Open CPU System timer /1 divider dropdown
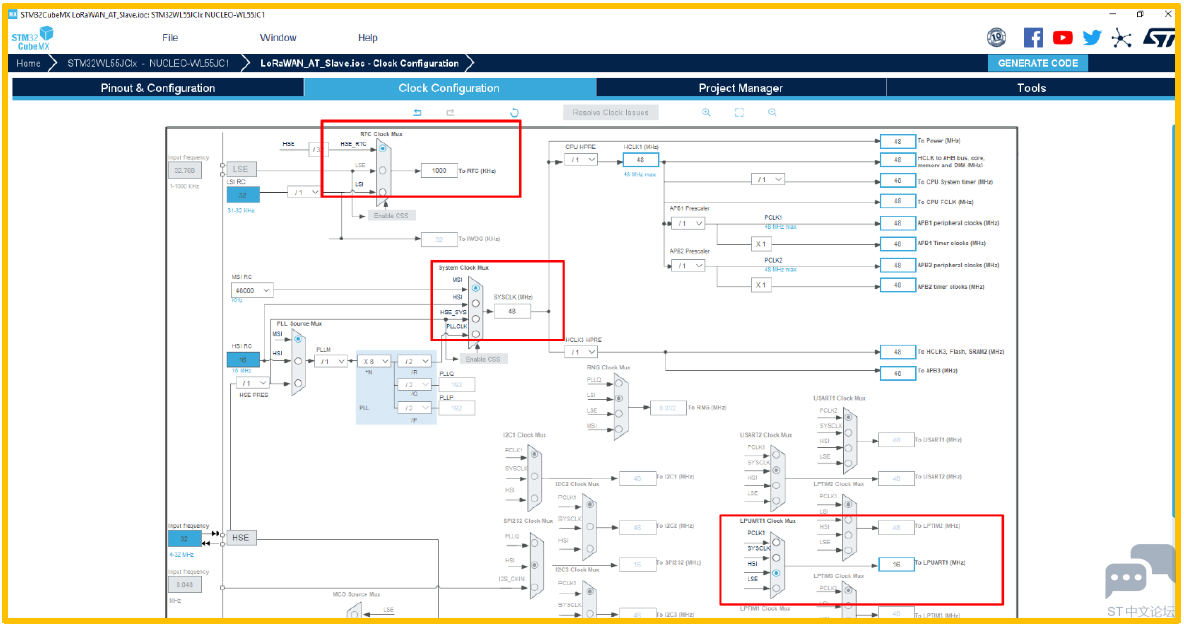This screenshot has height=627, width=1184. point(768,180)
